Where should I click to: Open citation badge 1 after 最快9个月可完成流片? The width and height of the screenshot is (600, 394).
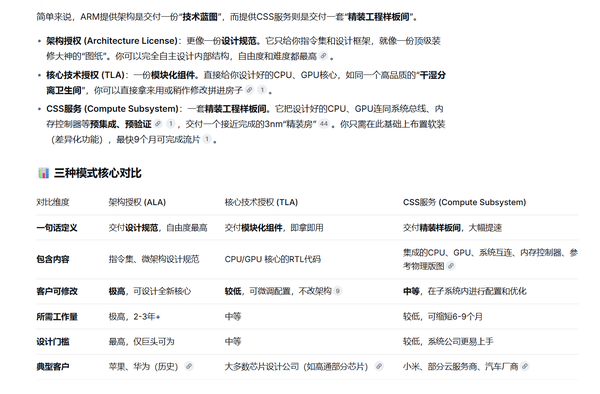(x=207, y=139)
